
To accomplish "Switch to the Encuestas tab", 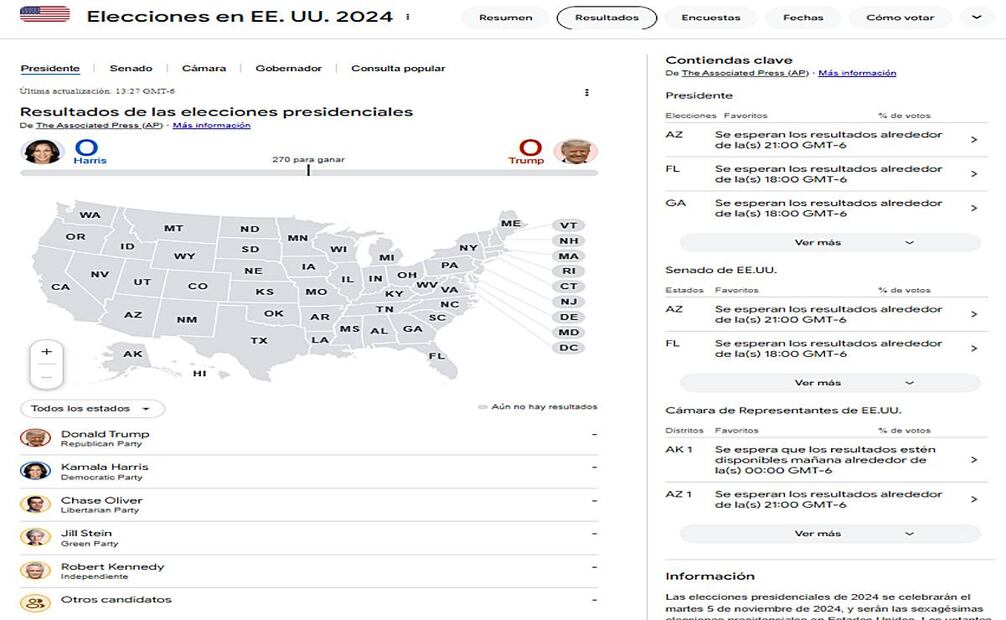I will point(711,18).
